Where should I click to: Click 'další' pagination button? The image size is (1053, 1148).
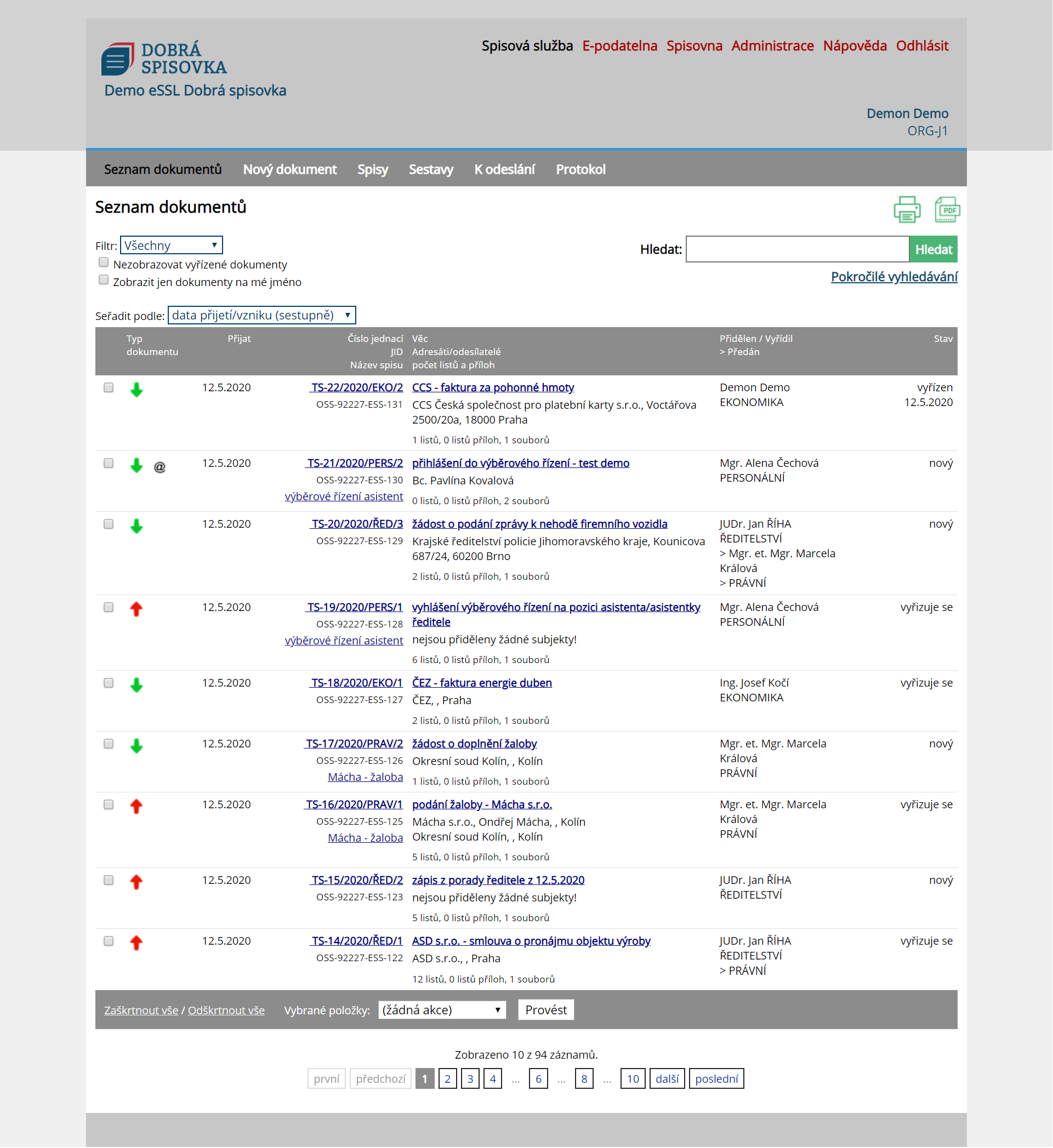[667, 1080]
